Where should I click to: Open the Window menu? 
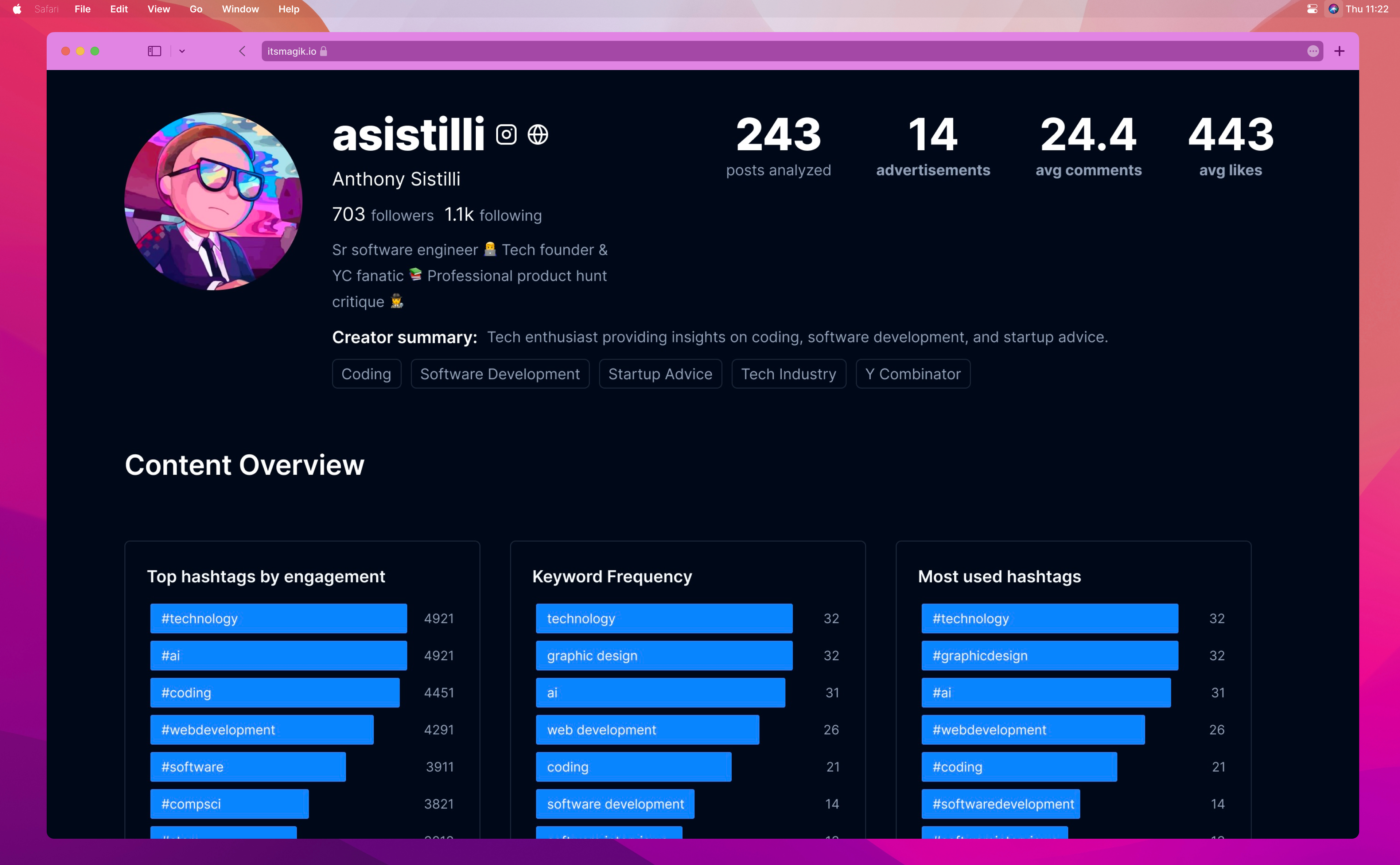click(x=240, y=9)
